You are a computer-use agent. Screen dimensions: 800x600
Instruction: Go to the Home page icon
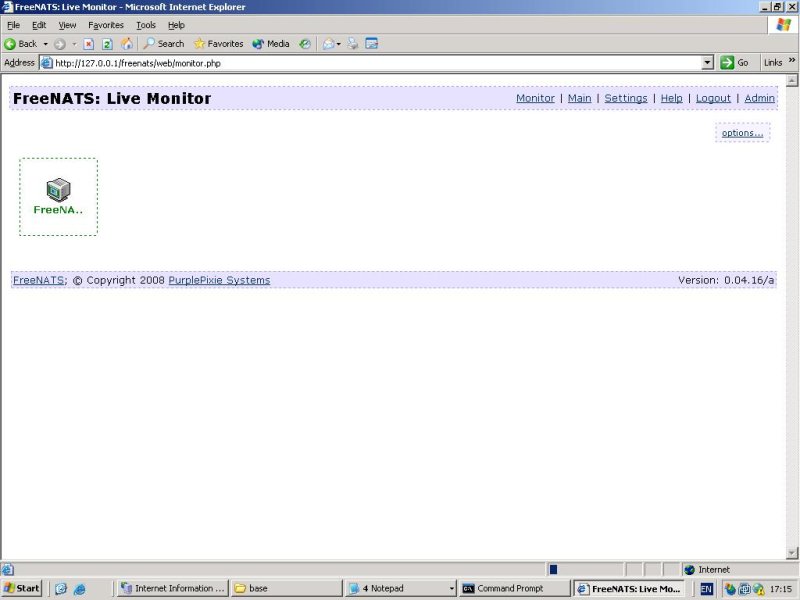(x=127, y=44)
